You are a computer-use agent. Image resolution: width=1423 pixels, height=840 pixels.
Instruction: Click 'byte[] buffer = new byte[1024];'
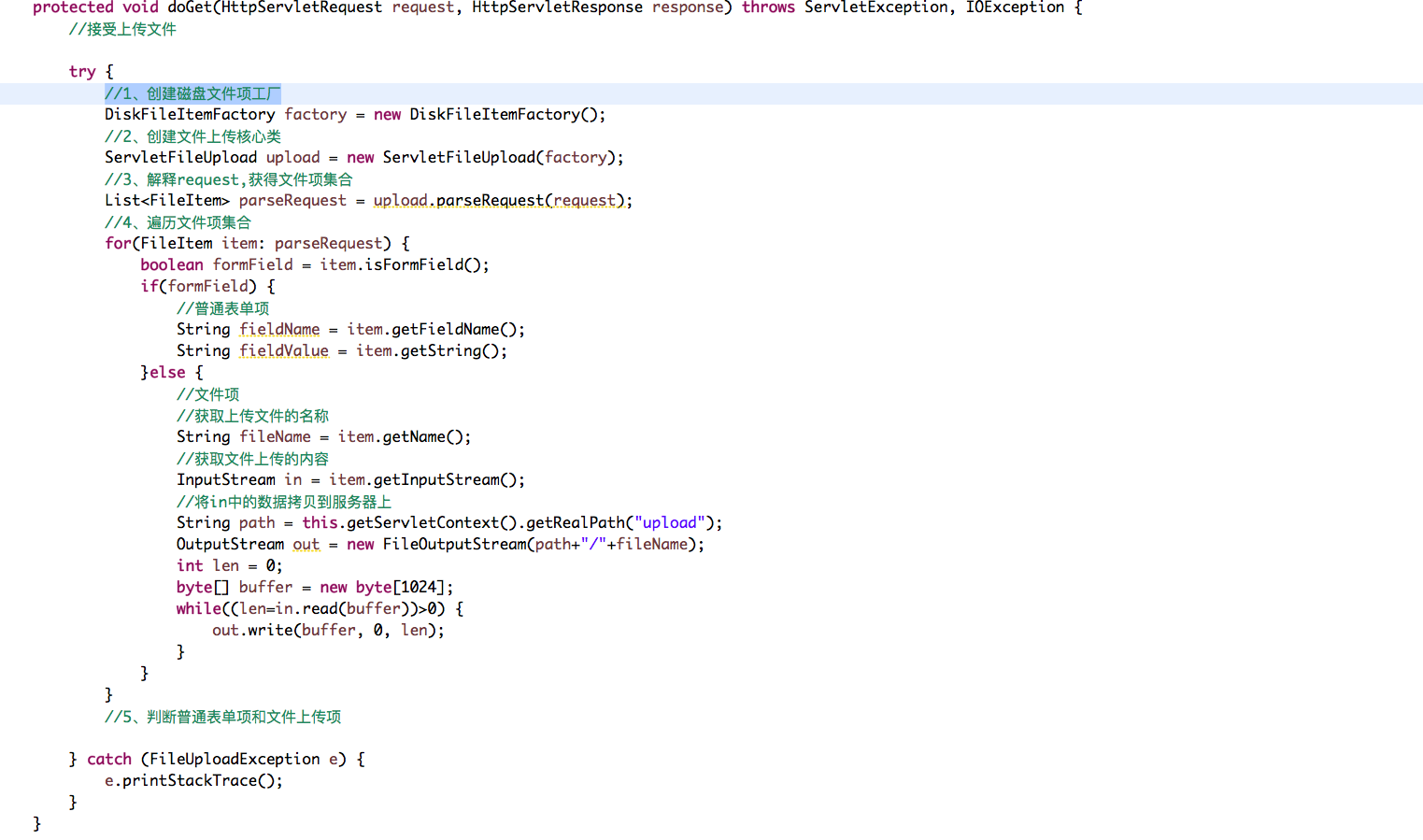click(315, 587)
